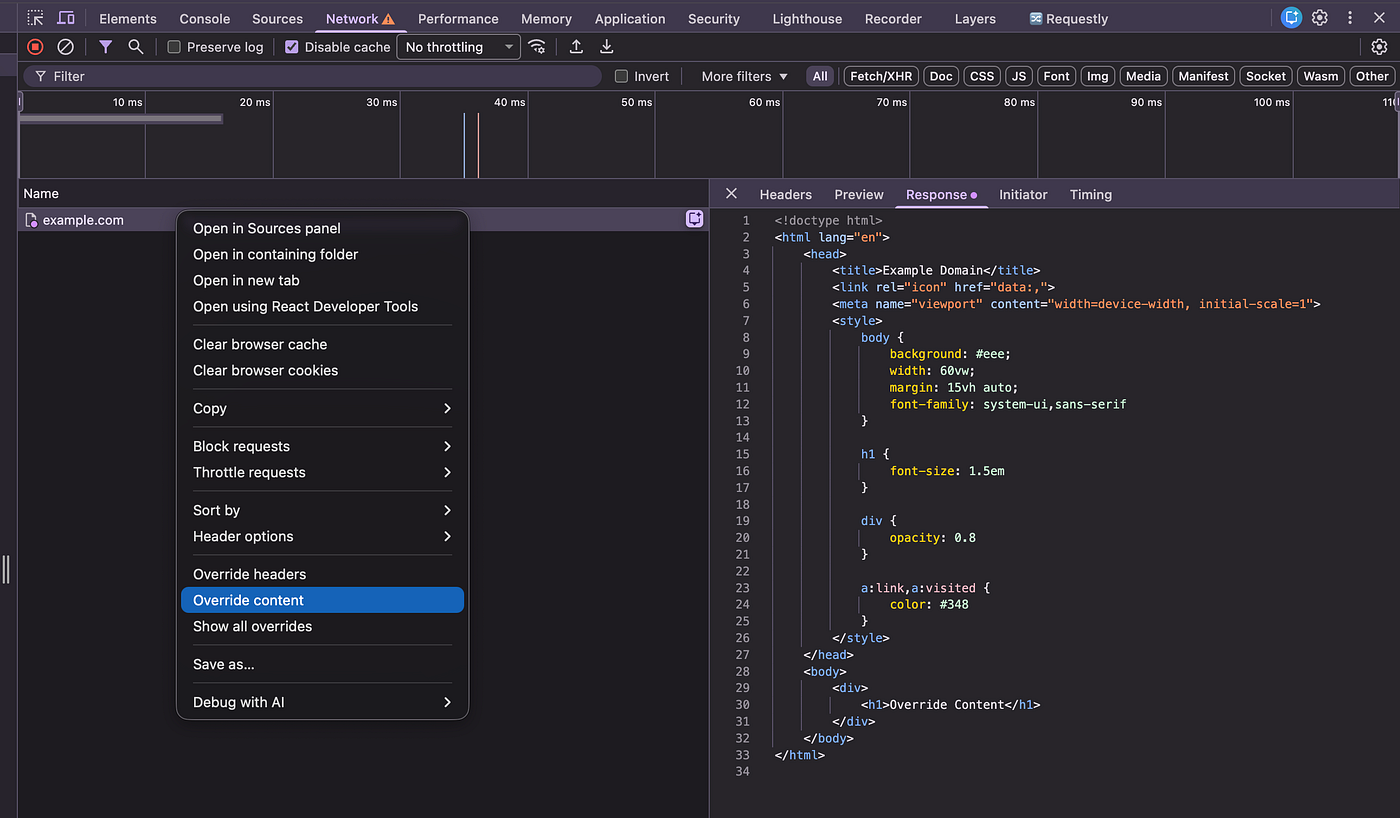The width and height of the screenshot is (1400, 818).
Task: Click the Network tab warning triangle
Action: click(388, 19)
